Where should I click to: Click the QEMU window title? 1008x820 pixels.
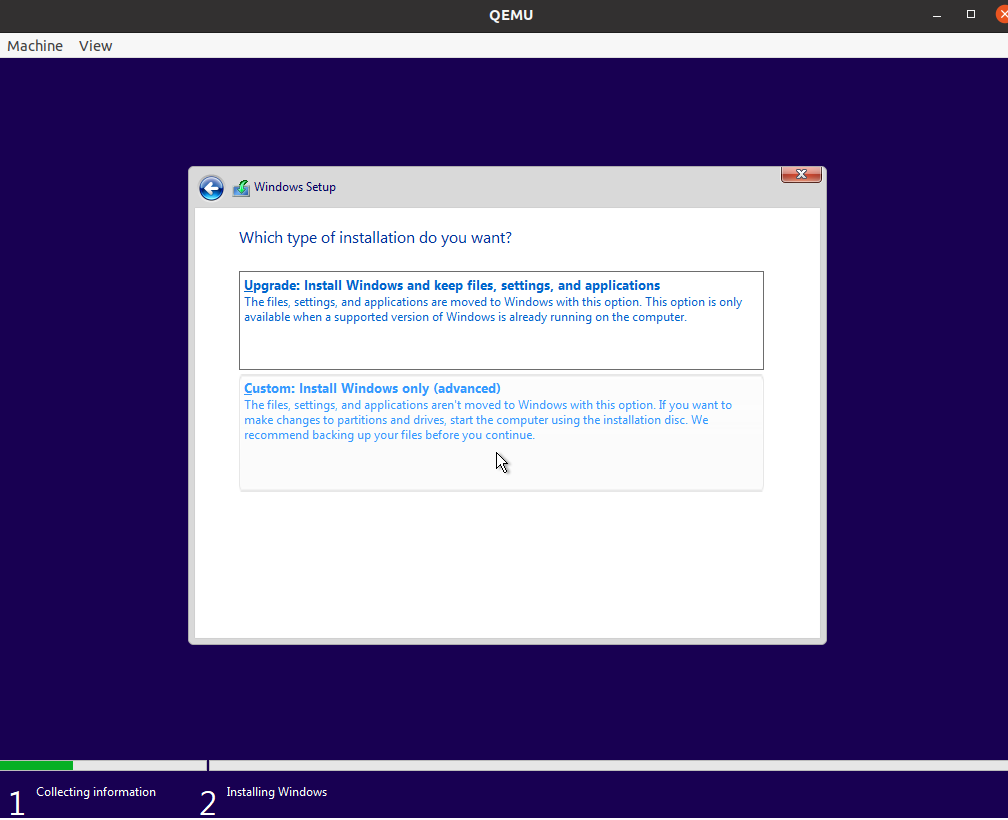point(511,15)
